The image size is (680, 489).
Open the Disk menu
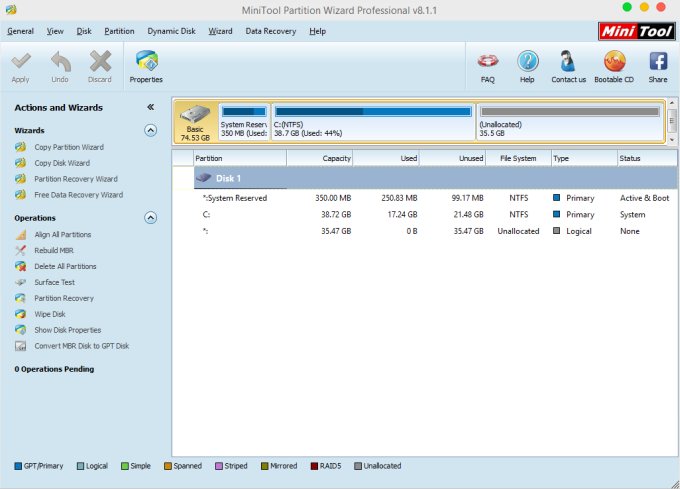pyautogui.click(x=84, y=31)
